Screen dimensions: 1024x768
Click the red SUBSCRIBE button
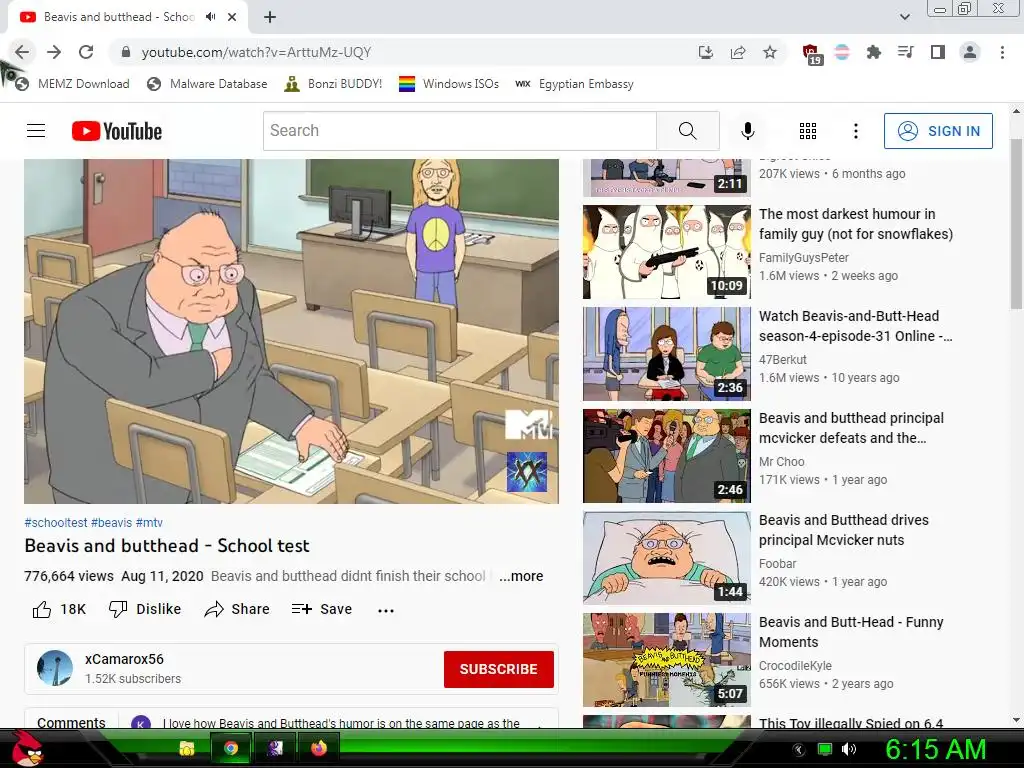[x=499, y=669]
